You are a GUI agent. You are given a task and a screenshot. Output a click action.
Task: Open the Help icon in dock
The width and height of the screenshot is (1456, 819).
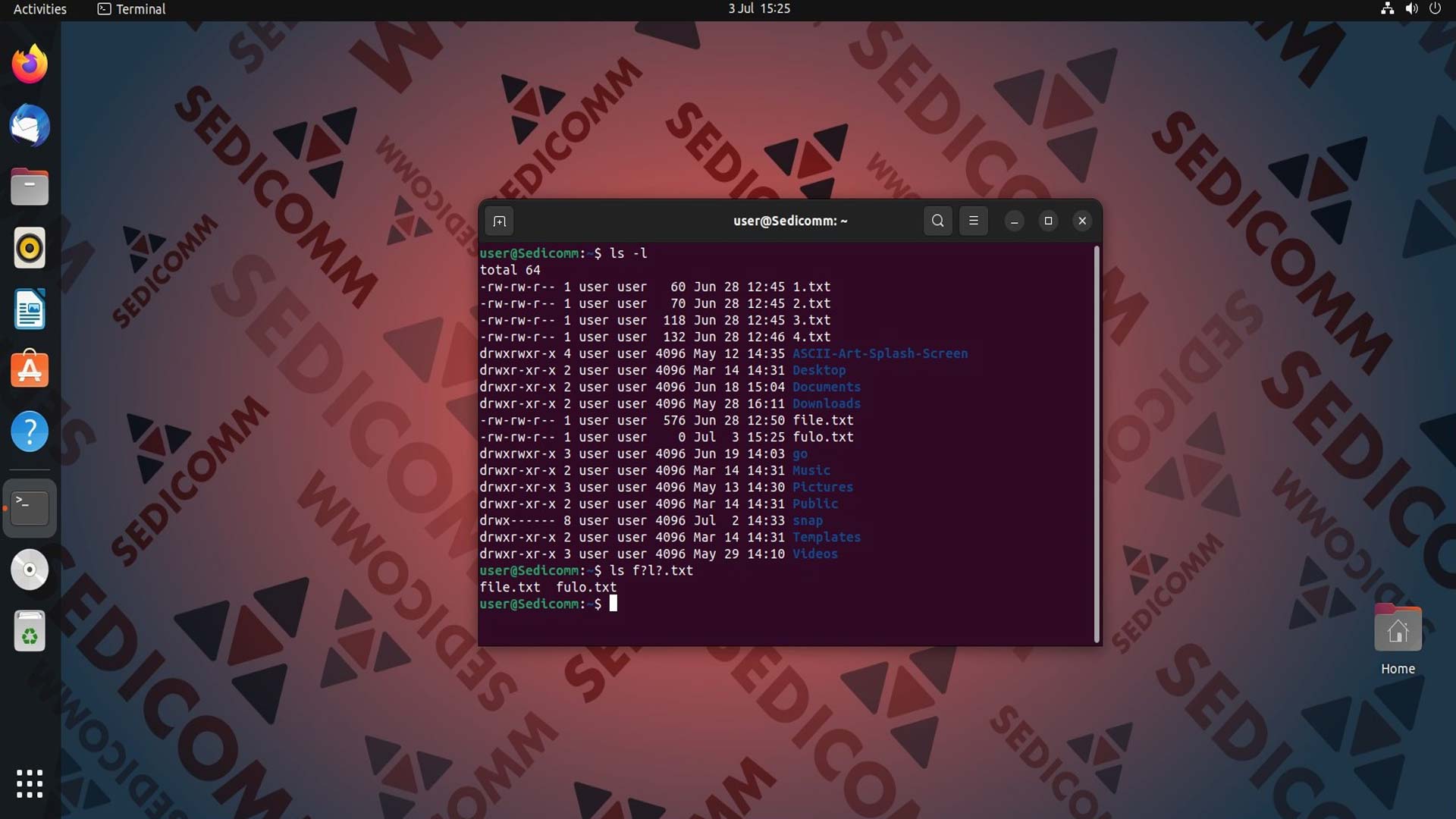tap(30, 431)
